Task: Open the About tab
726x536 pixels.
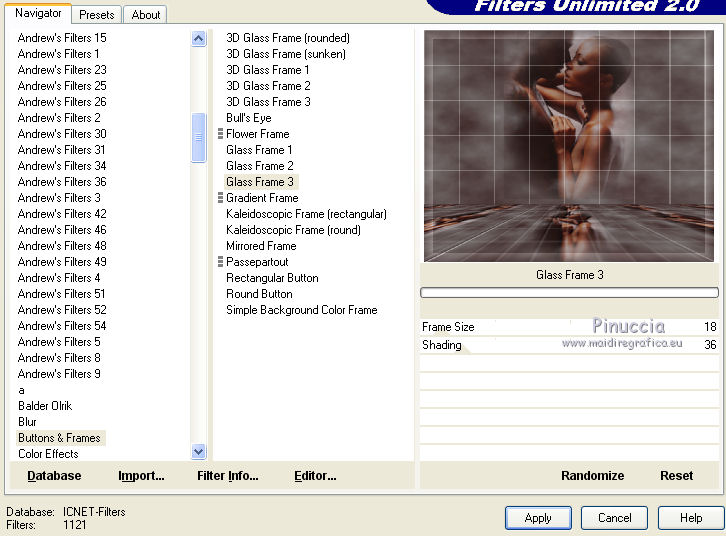Action: (145, 15)
